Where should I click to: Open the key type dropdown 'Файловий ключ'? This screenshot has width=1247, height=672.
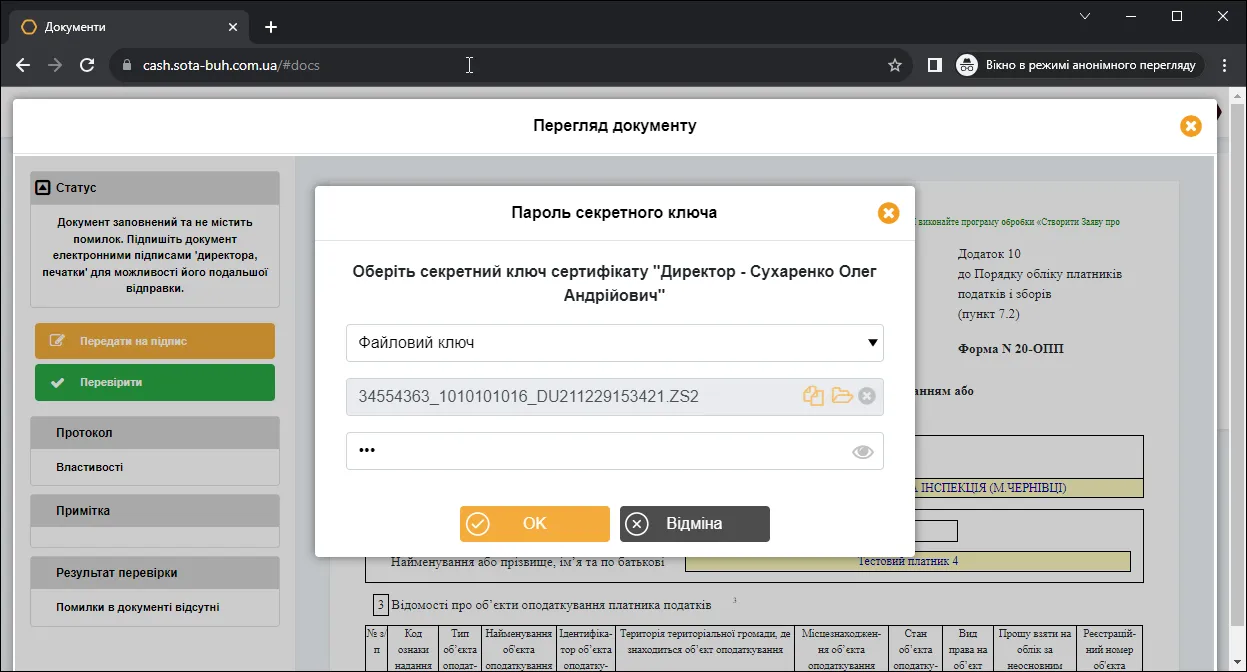click(615, 342)
